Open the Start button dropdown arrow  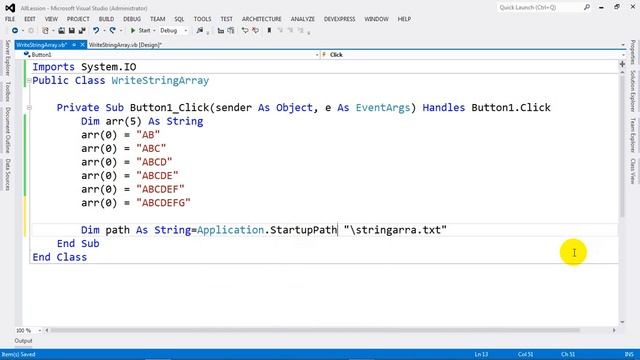(154, 31)
